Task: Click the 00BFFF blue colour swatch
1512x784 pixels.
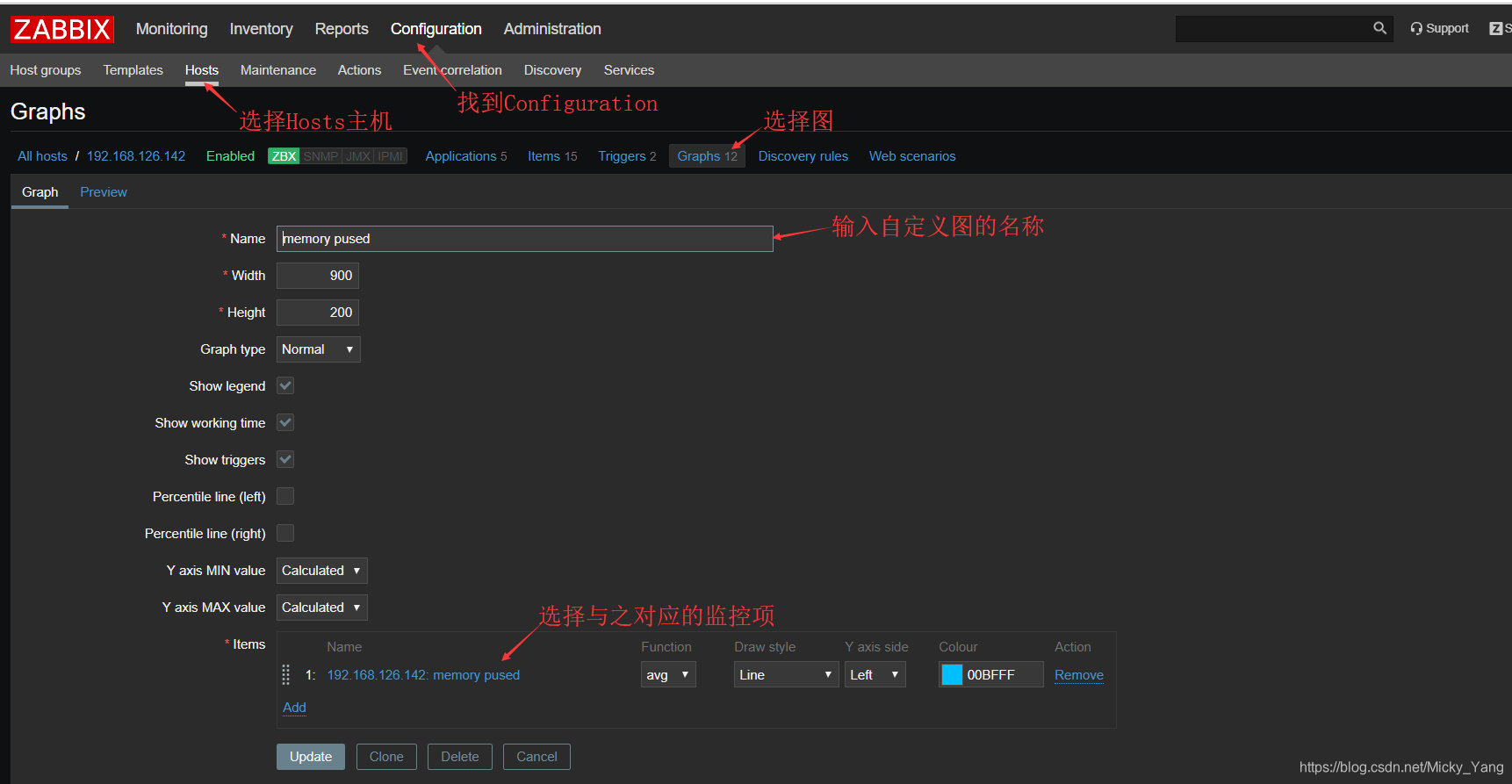Action: pos(952,674)
